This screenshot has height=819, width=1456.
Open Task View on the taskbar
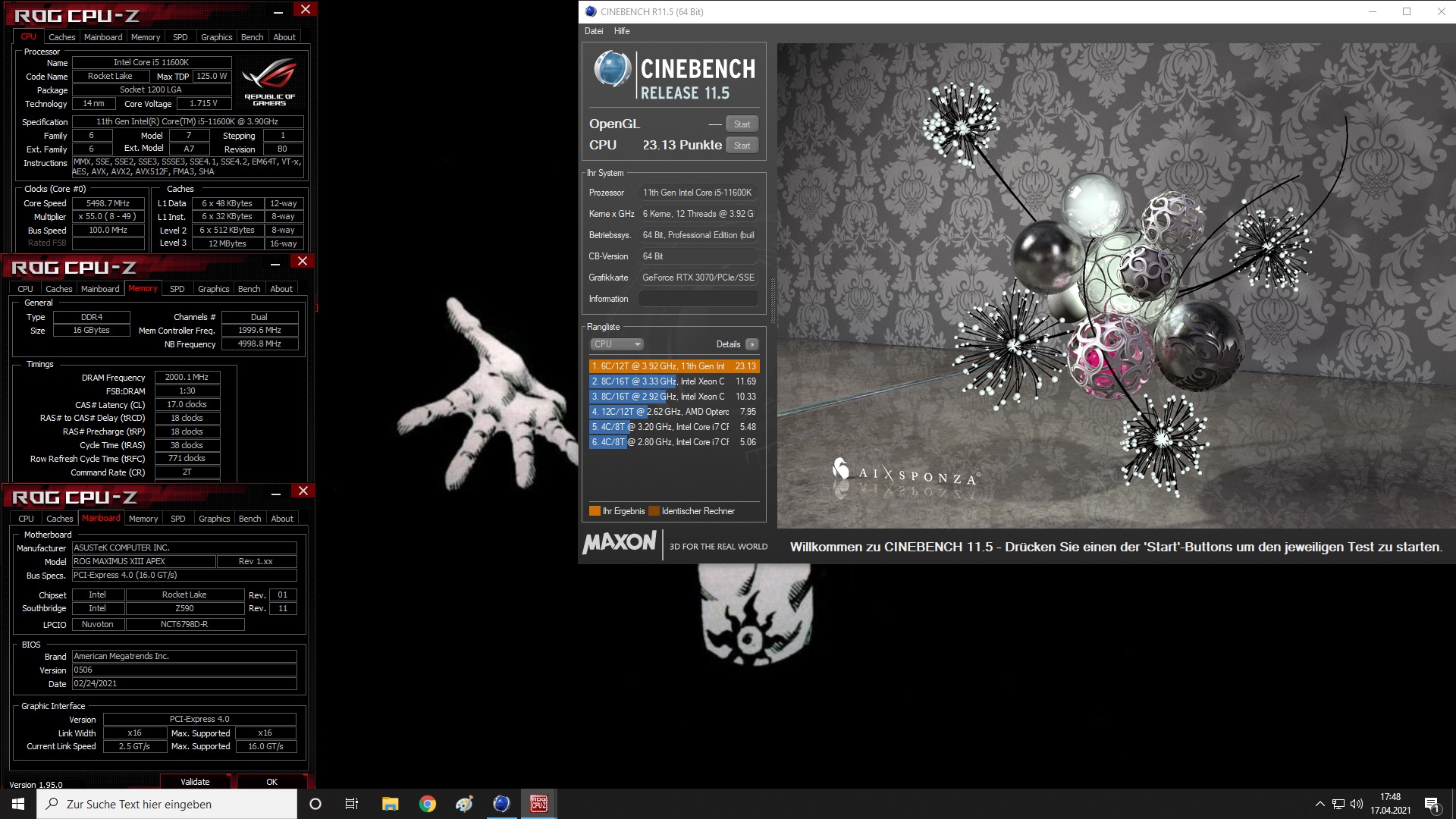click(x=352, y=804)
